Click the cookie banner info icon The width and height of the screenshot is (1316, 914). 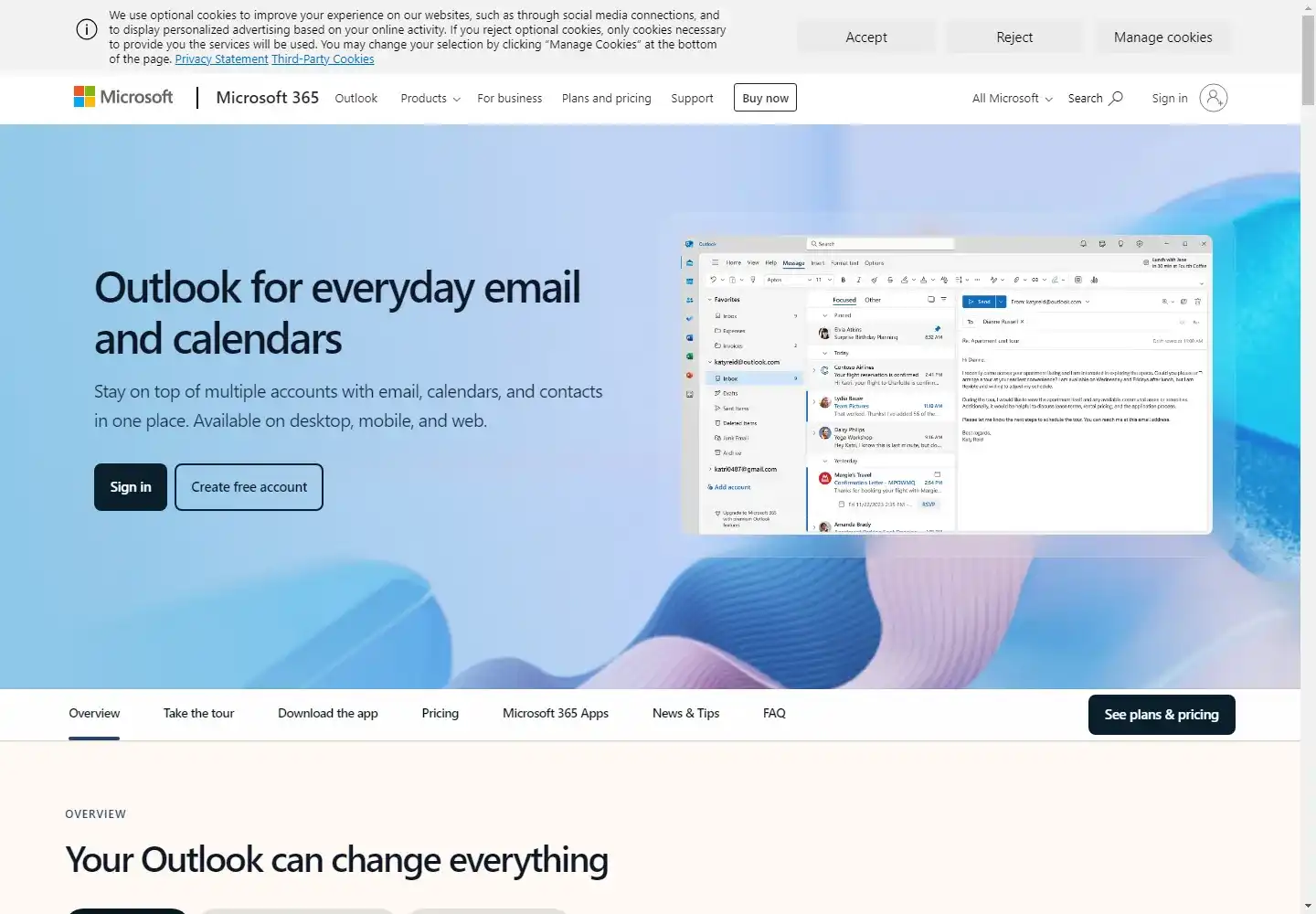[x=86, y=29]
